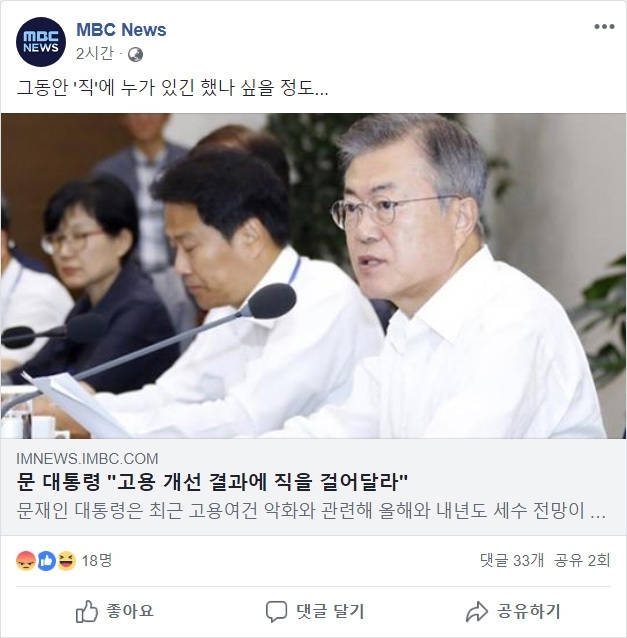View who reacted via 18명 count
Image resolution: width=627 pixels, height=638 pixels.
tap(97, 561)
